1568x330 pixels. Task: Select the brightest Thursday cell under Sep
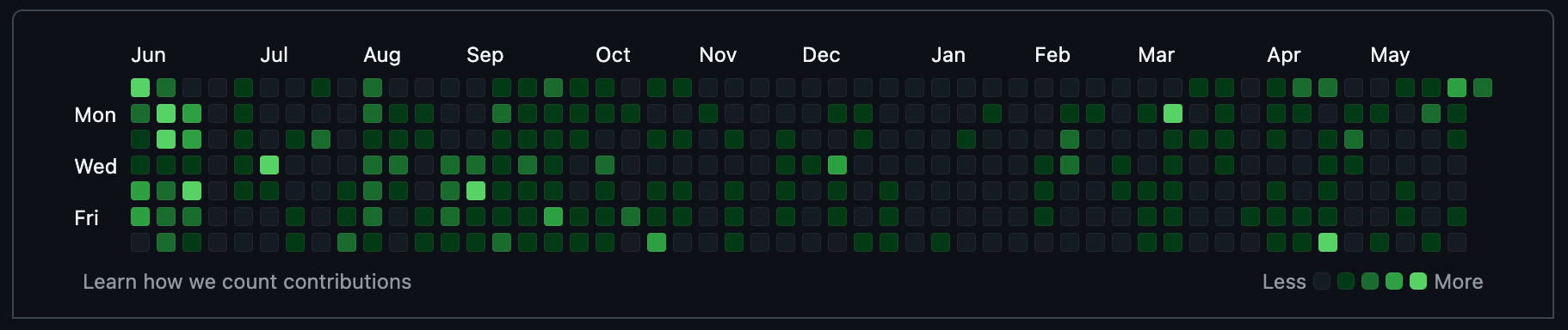pos(476,191)
